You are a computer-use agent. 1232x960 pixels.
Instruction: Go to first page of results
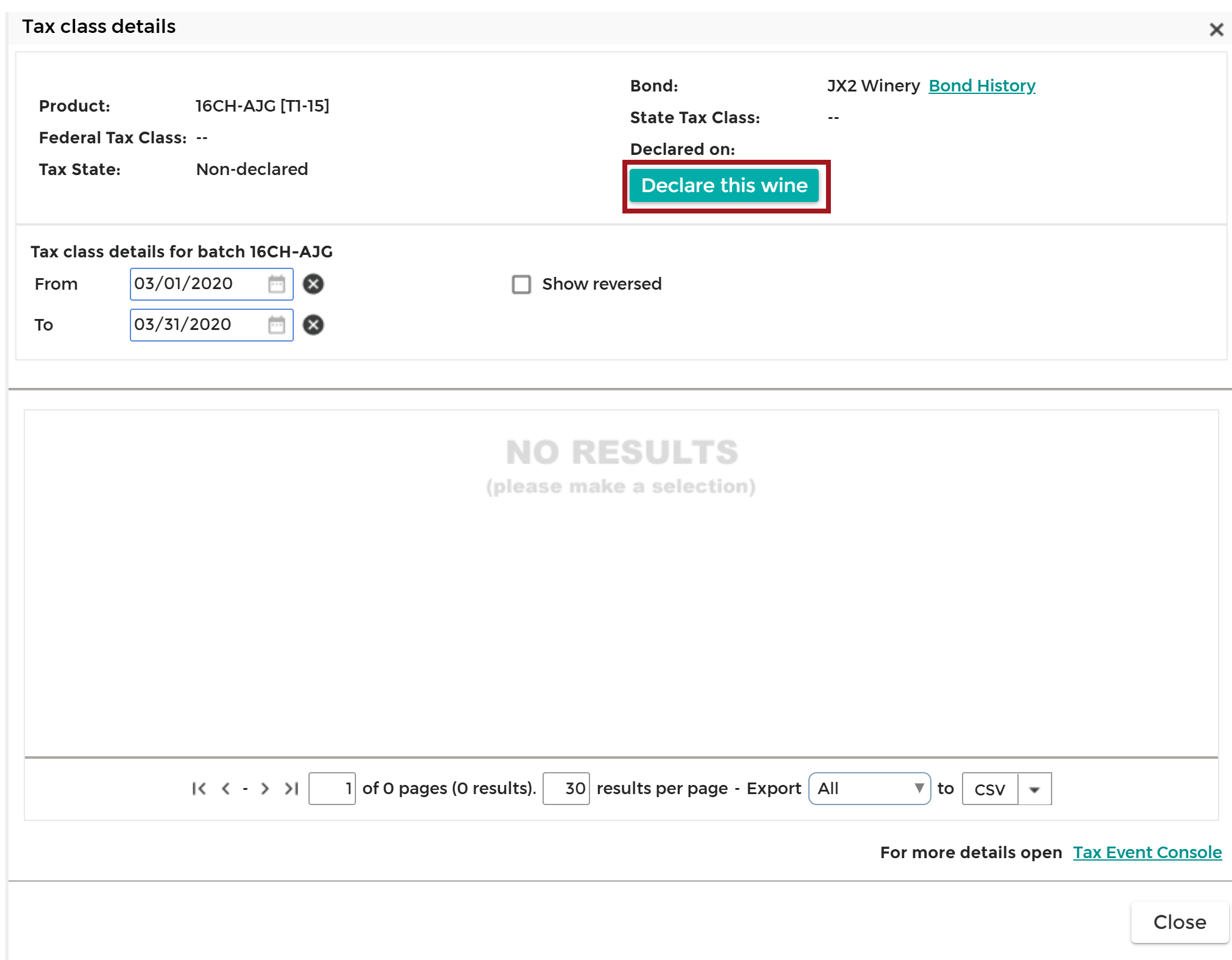(x=199, y=789)
